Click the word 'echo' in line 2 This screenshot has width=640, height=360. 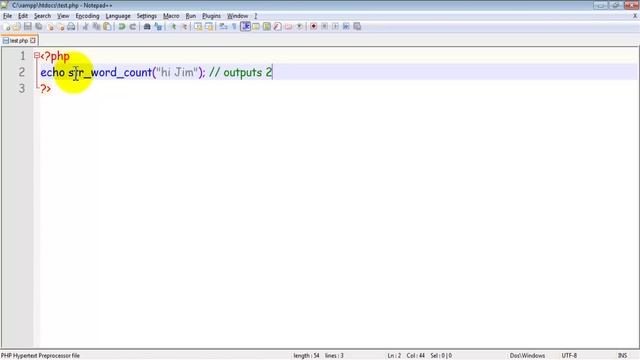pos(52,72)
